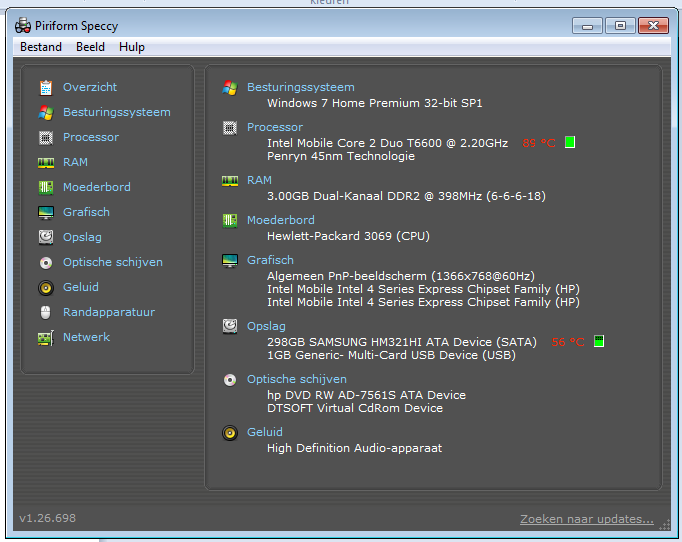Go to Processor section in sidebar
Viewport: 682px width, 542px height.
[90, 137]
